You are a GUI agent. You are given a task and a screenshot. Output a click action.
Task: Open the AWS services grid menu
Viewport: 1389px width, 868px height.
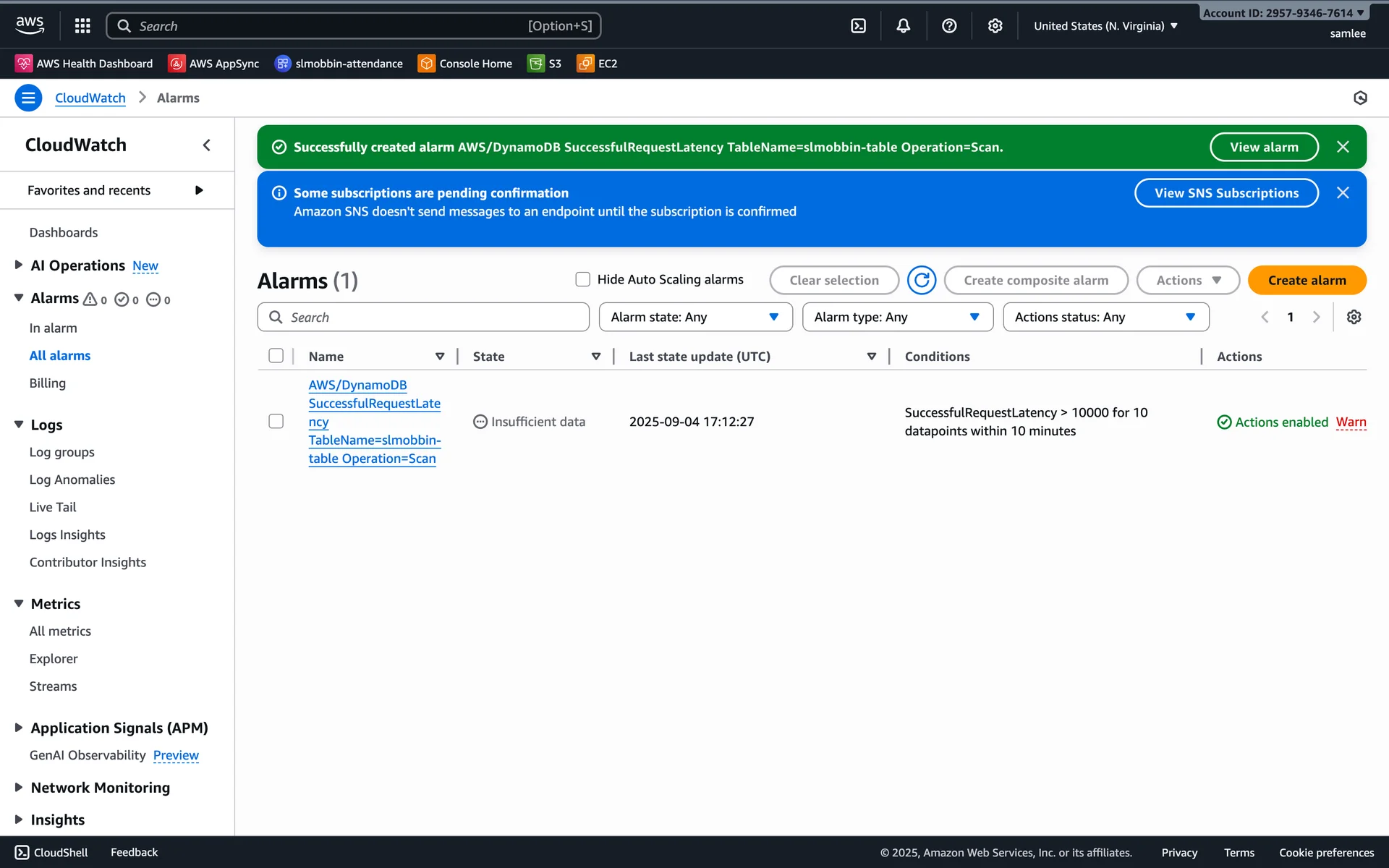click(x=82, y=26)
